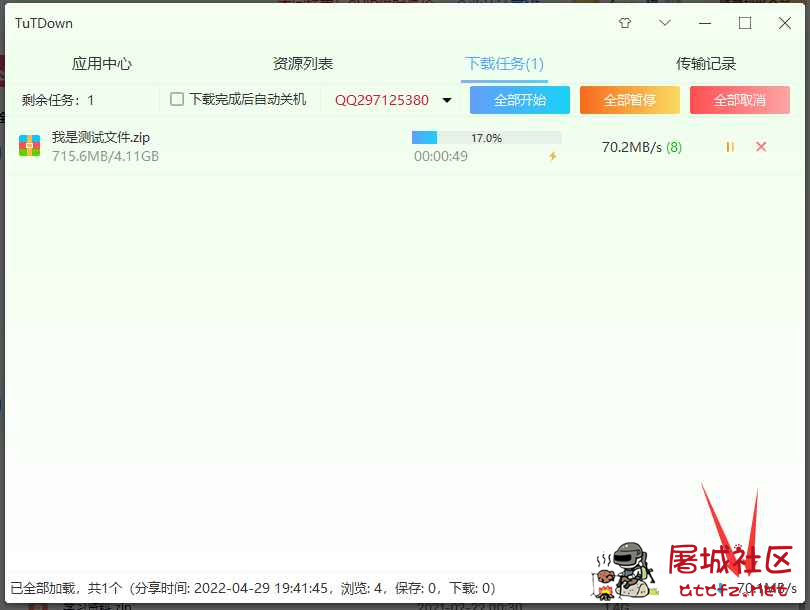Click the lightning acceleration icon
The height and width of the screenshot is (610, 810).
pyautogui.click(x=553, y=156)
